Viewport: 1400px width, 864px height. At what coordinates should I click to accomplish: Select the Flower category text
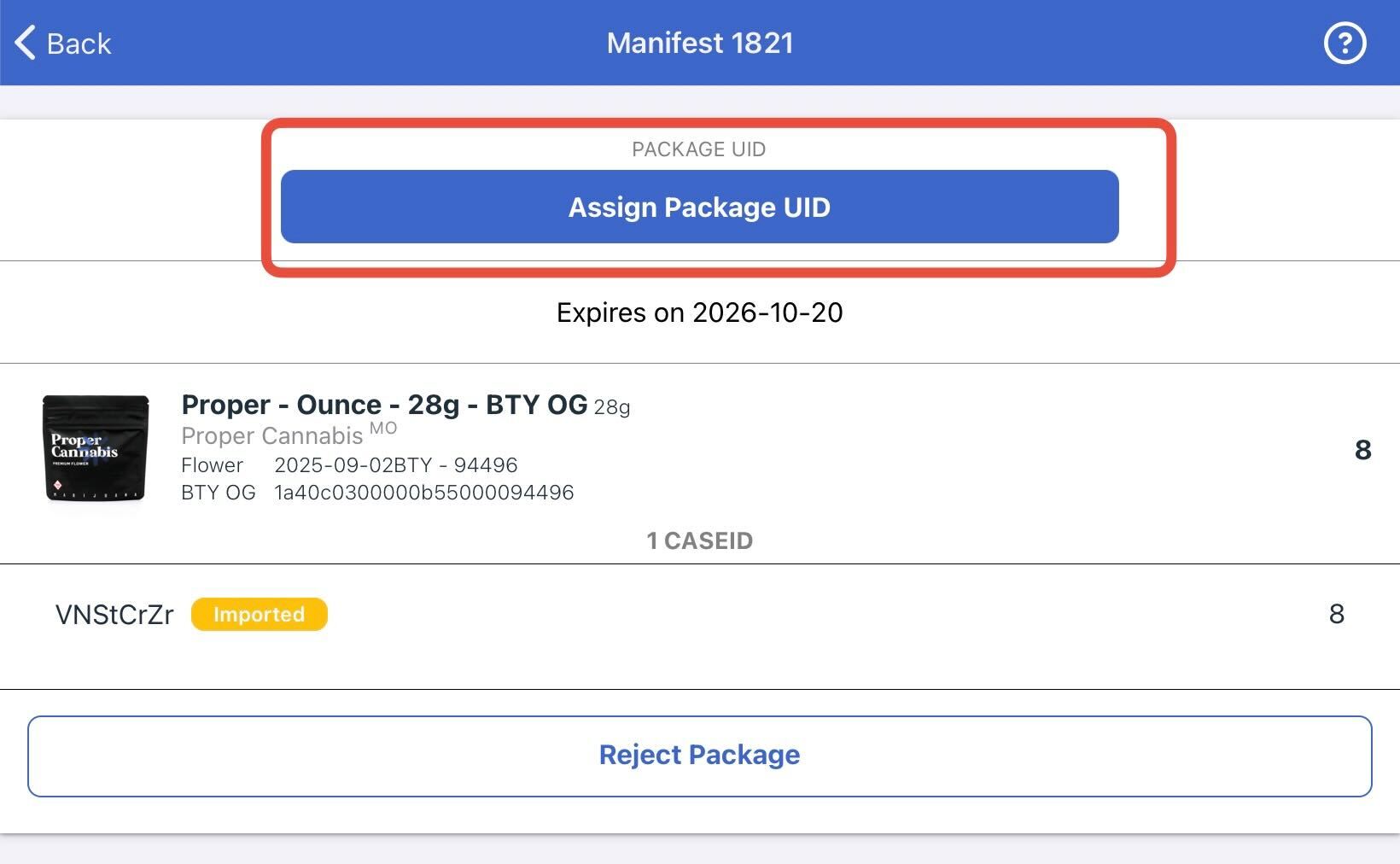[x=212, y=465]
